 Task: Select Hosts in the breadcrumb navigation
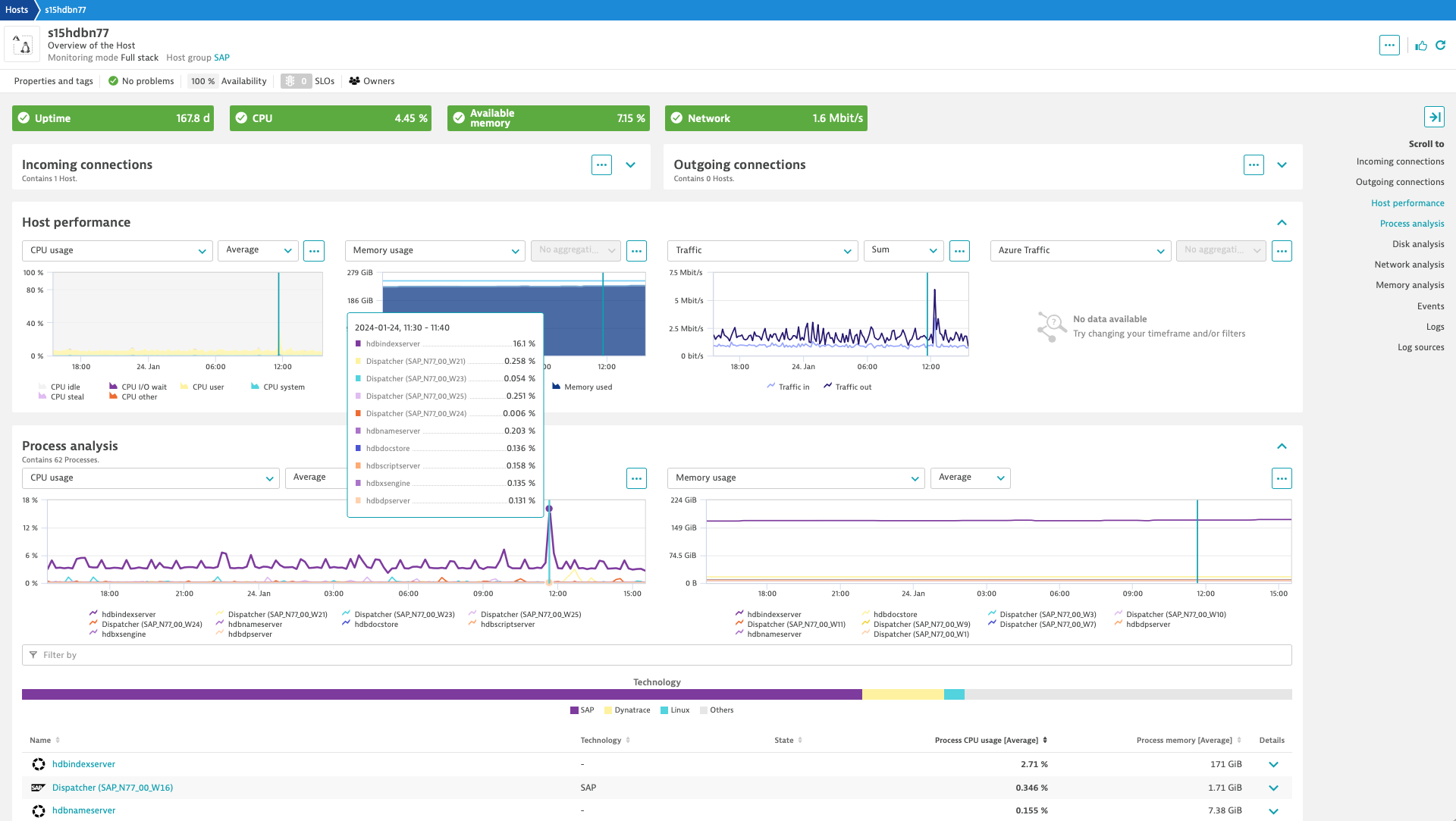click(x=17, y=10)
